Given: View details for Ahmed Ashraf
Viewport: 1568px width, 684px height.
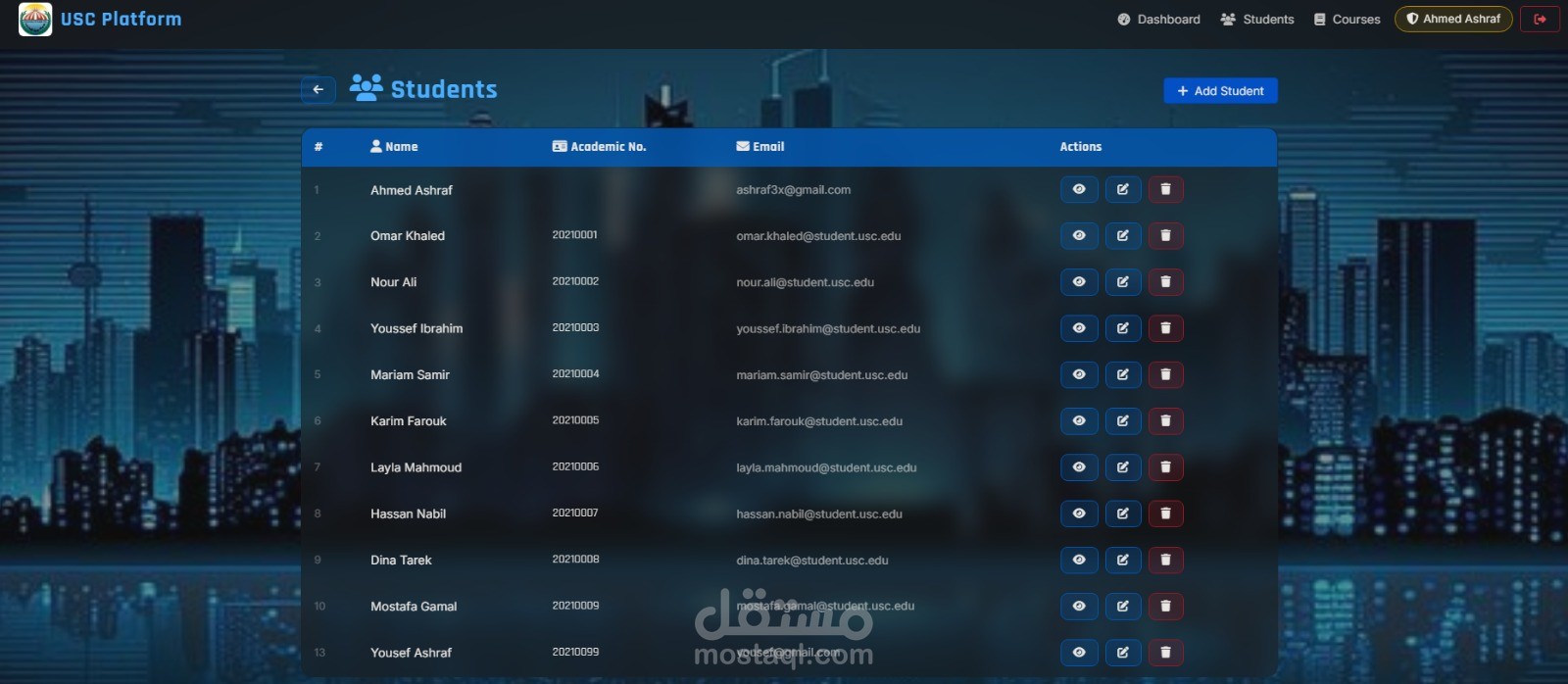Looking at the screenshot, I should tap(1079, 189).
